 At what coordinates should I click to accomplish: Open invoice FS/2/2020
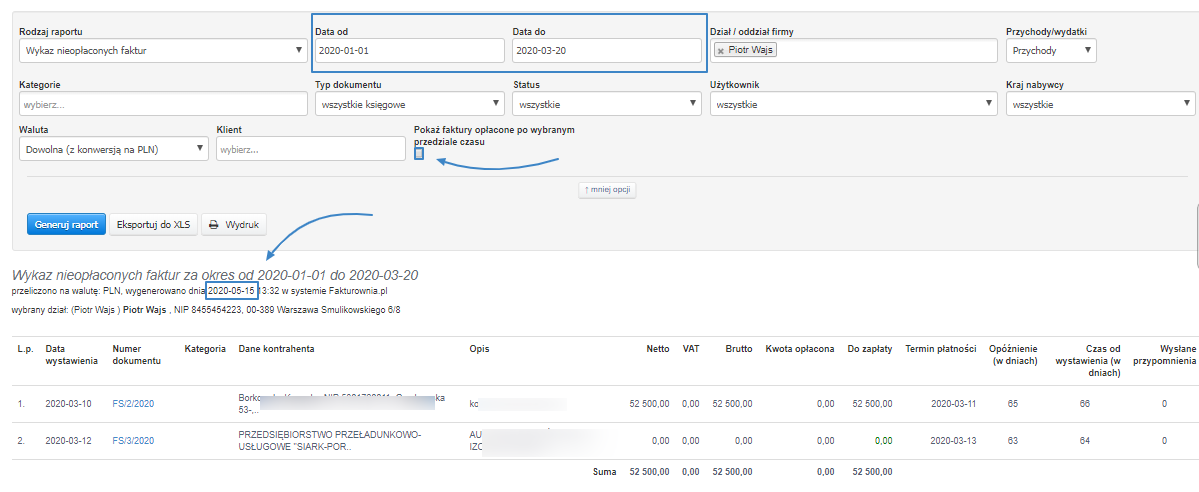[133, 404]
